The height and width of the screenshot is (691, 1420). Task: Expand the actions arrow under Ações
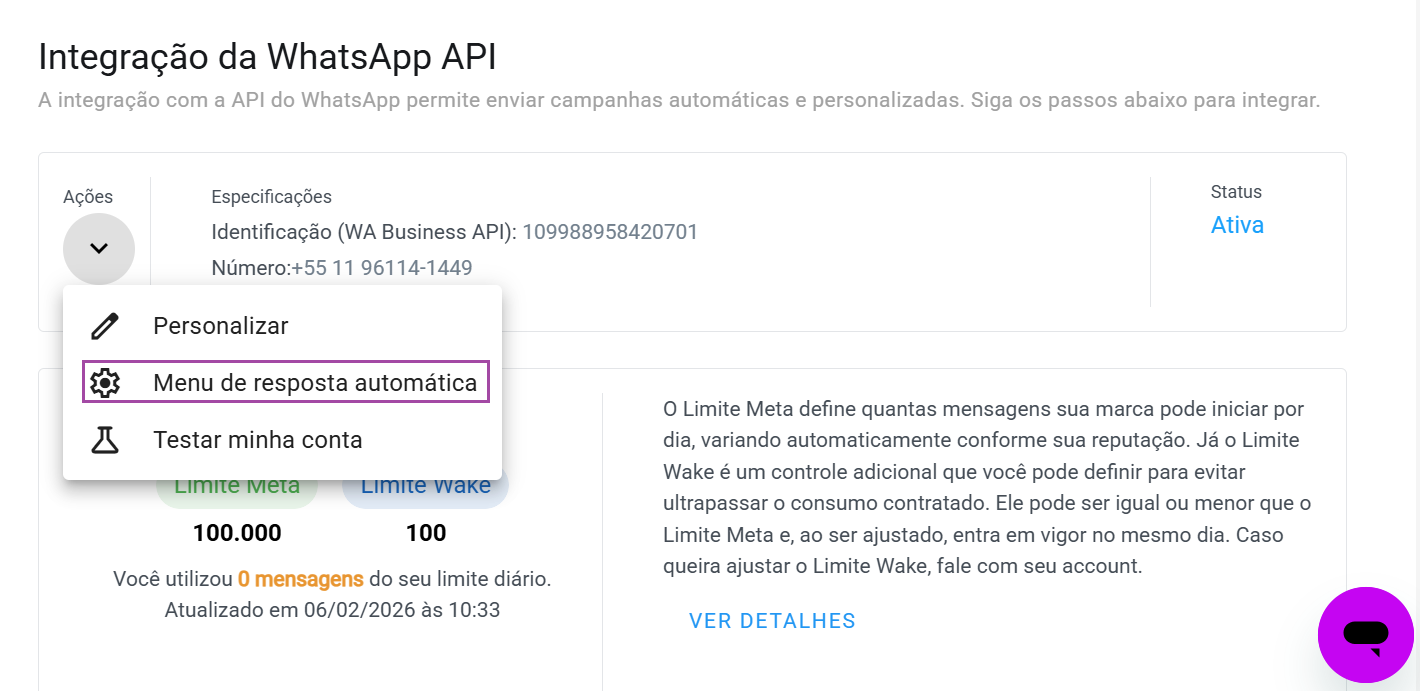(98, 248)
